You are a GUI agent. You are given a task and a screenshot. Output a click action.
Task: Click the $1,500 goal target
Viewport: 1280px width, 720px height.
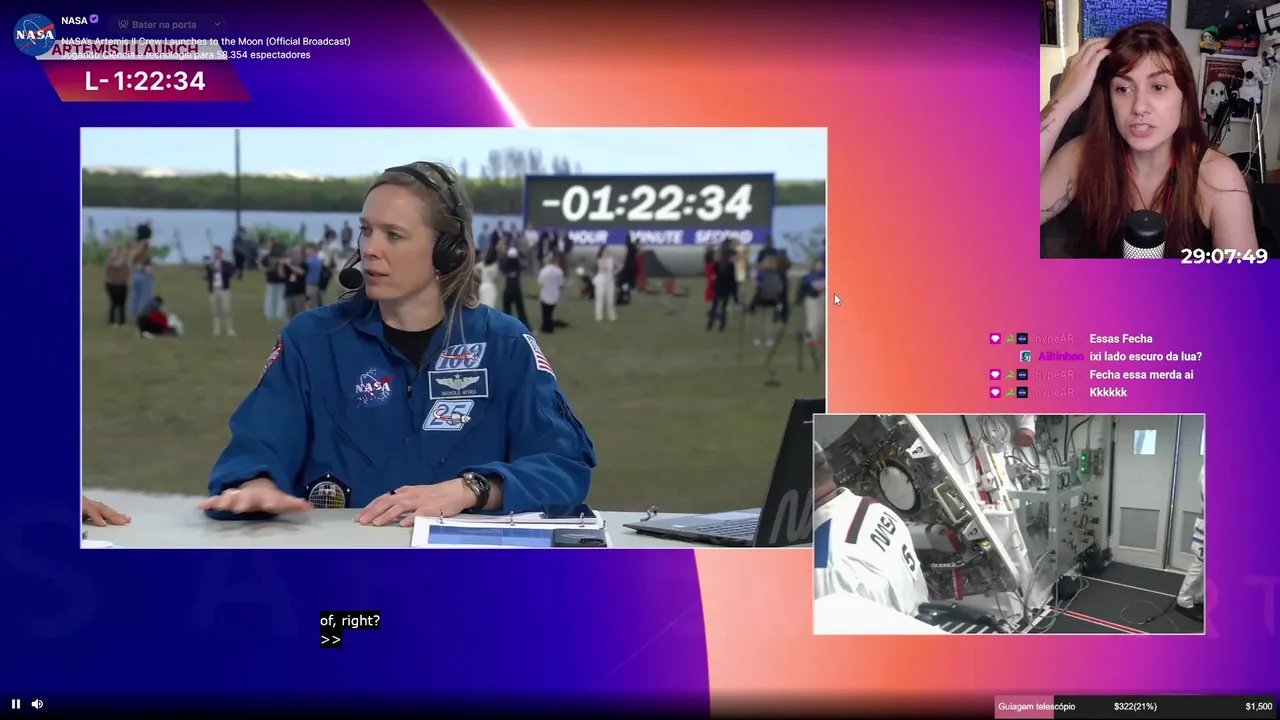click(x=1258, y=707)
